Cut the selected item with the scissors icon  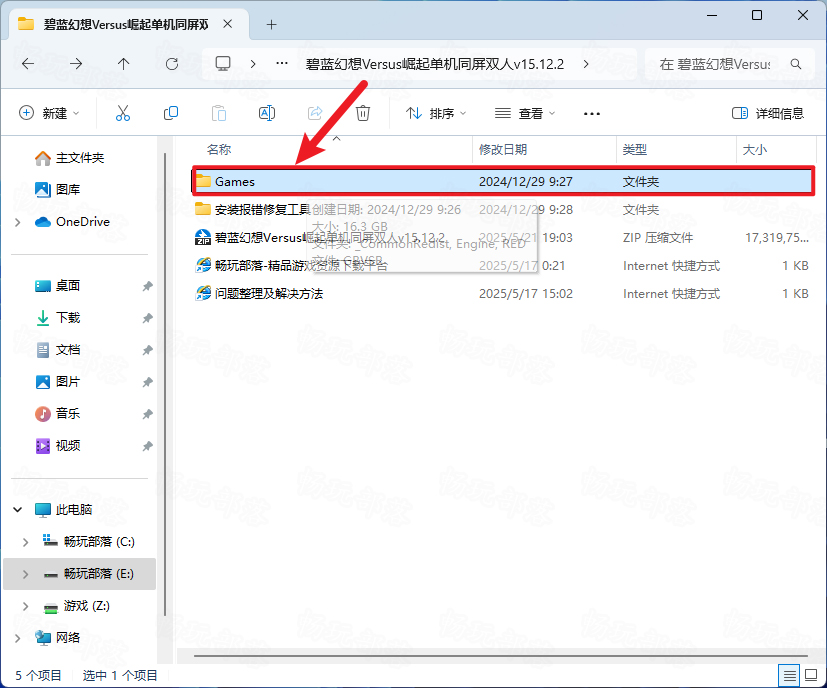pos(123,113)
